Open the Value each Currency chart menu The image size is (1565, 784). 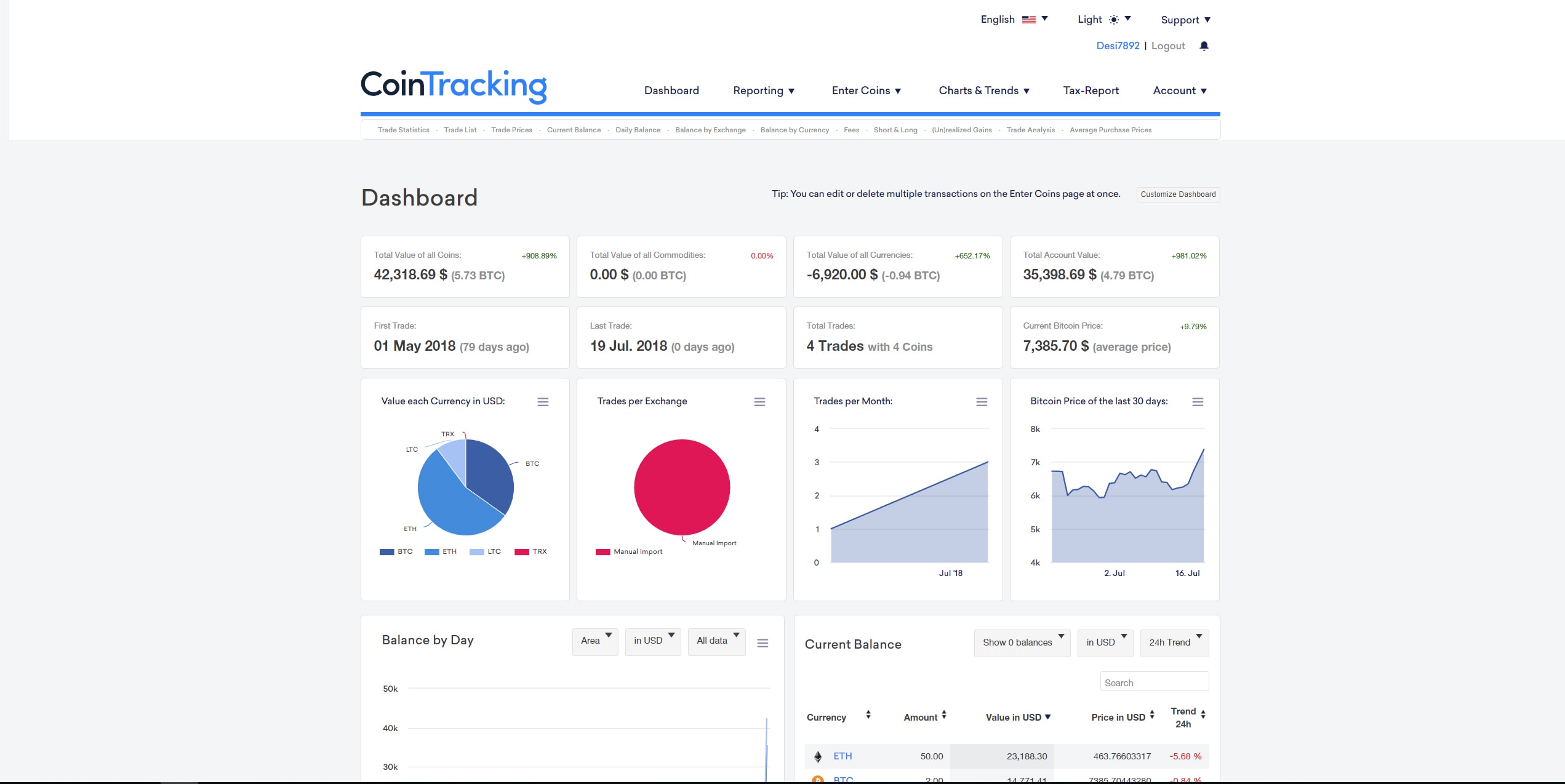[x=543, y=402]
